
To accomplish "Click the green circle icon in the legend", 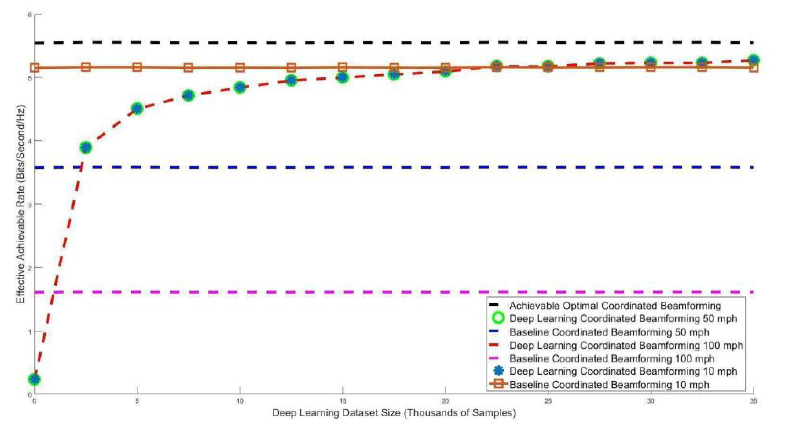I will [x=497, y=318].
